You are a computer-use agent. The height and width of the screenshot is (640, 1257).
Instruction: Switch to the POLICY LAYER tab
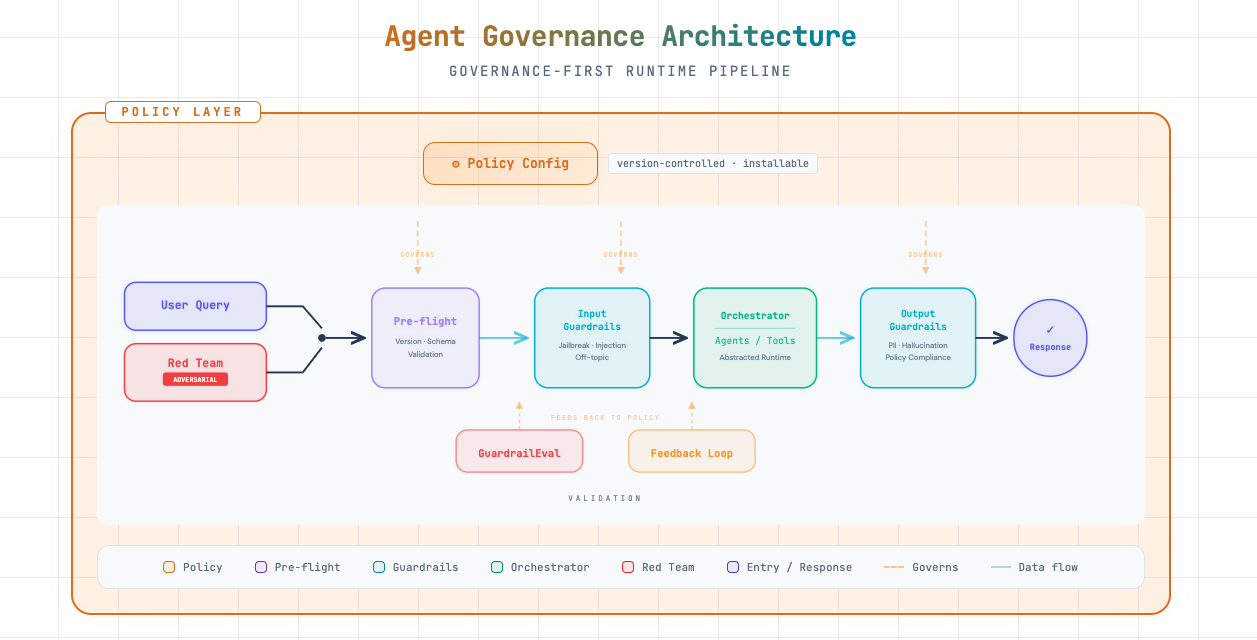tap(182, 111)
